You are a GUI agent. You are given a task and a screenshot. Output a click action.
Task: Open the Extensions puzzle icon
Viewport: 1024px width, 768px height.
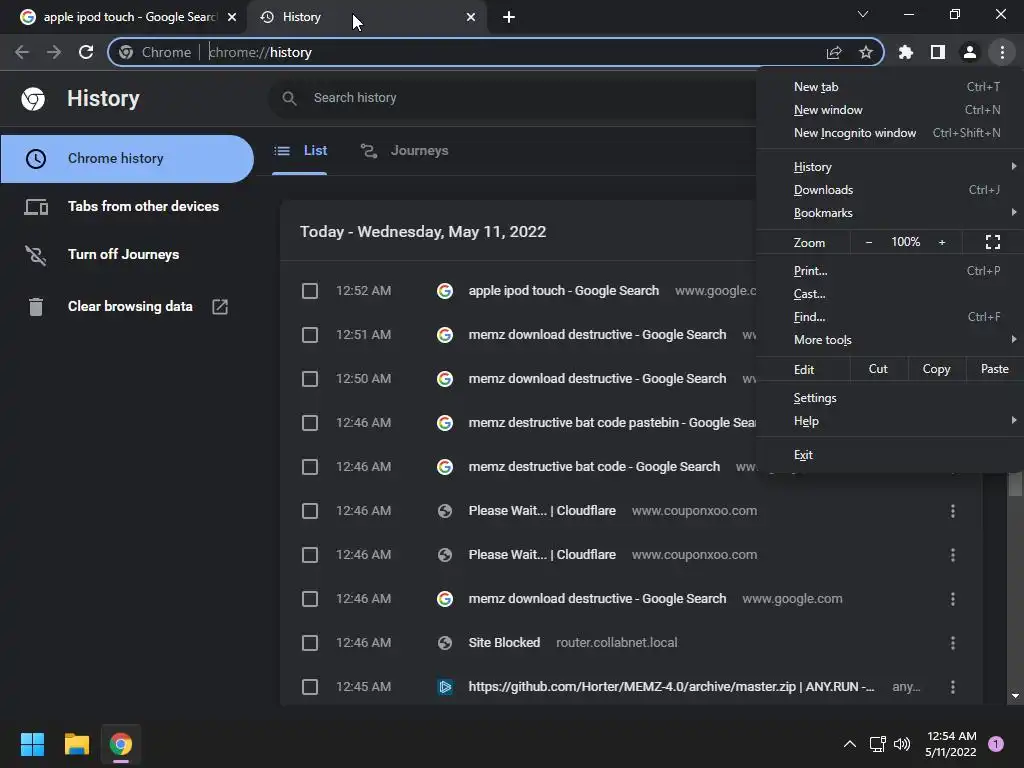pyautogui.click(x=906, y=52)
